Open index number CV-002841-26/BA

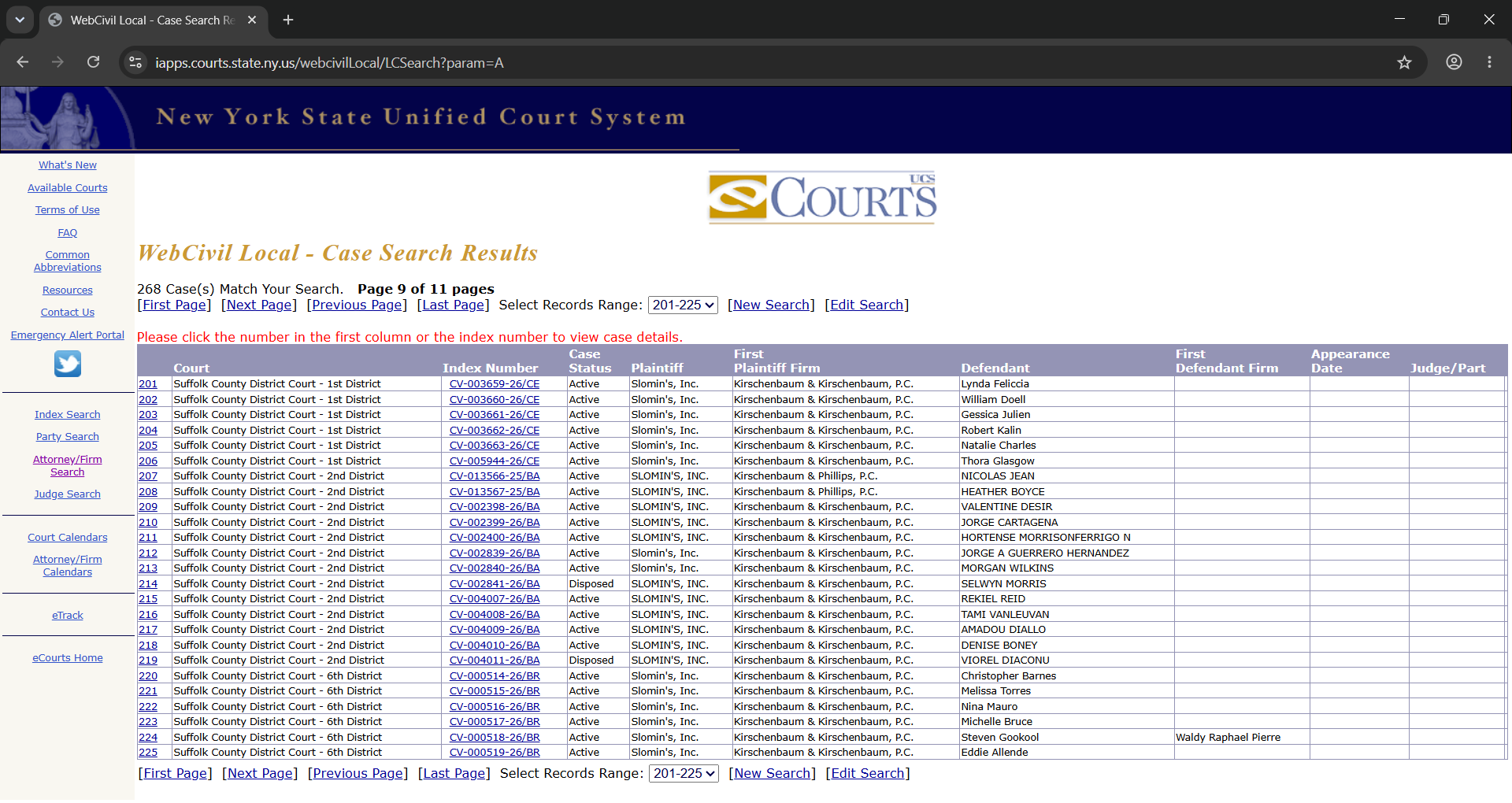pos(495,584)
